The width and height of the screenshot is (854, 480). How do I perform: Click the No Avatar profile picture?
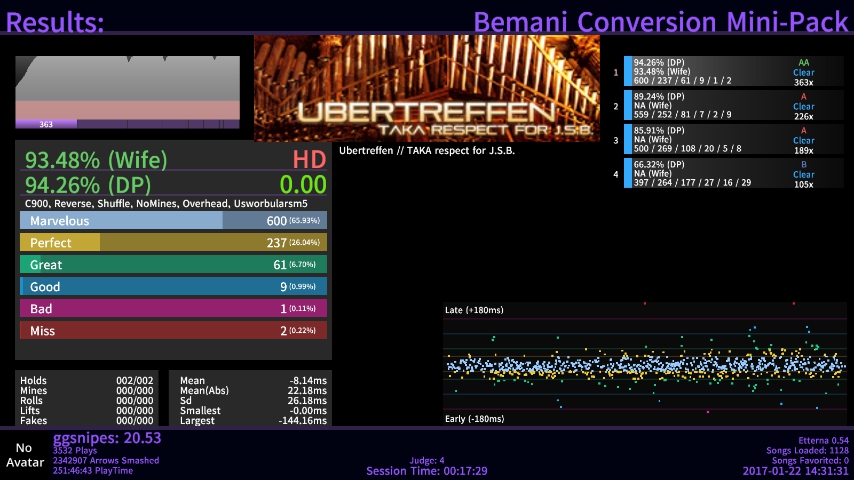(23, 455)
